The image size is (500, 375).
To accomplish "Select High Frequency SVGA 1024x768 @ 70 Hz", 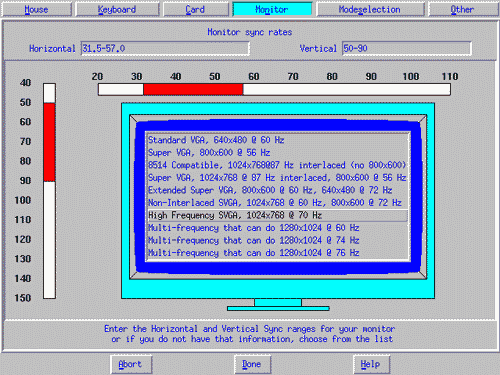I will (x=277, y=215).
